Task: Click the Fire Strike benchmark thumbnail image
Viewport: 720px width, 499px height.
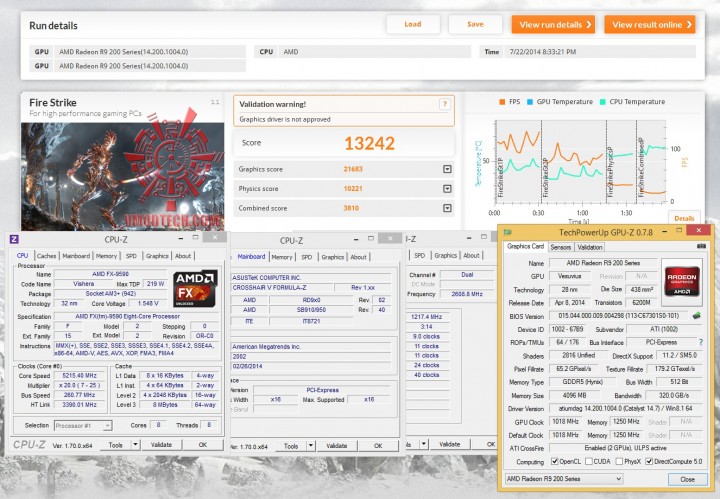Action: pyautogui.click(x=123, y=176)
